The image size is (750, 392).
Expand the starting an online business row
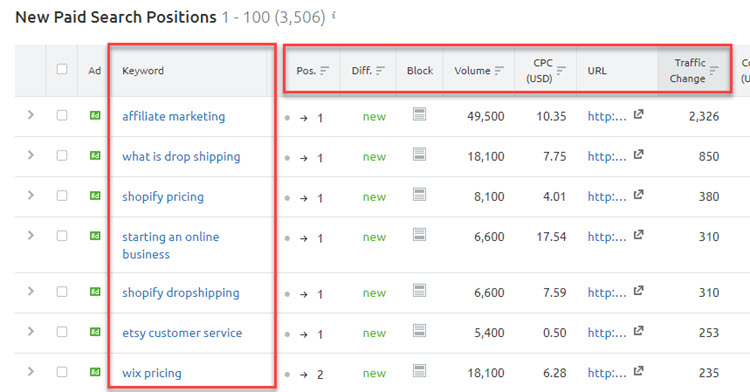31,235
